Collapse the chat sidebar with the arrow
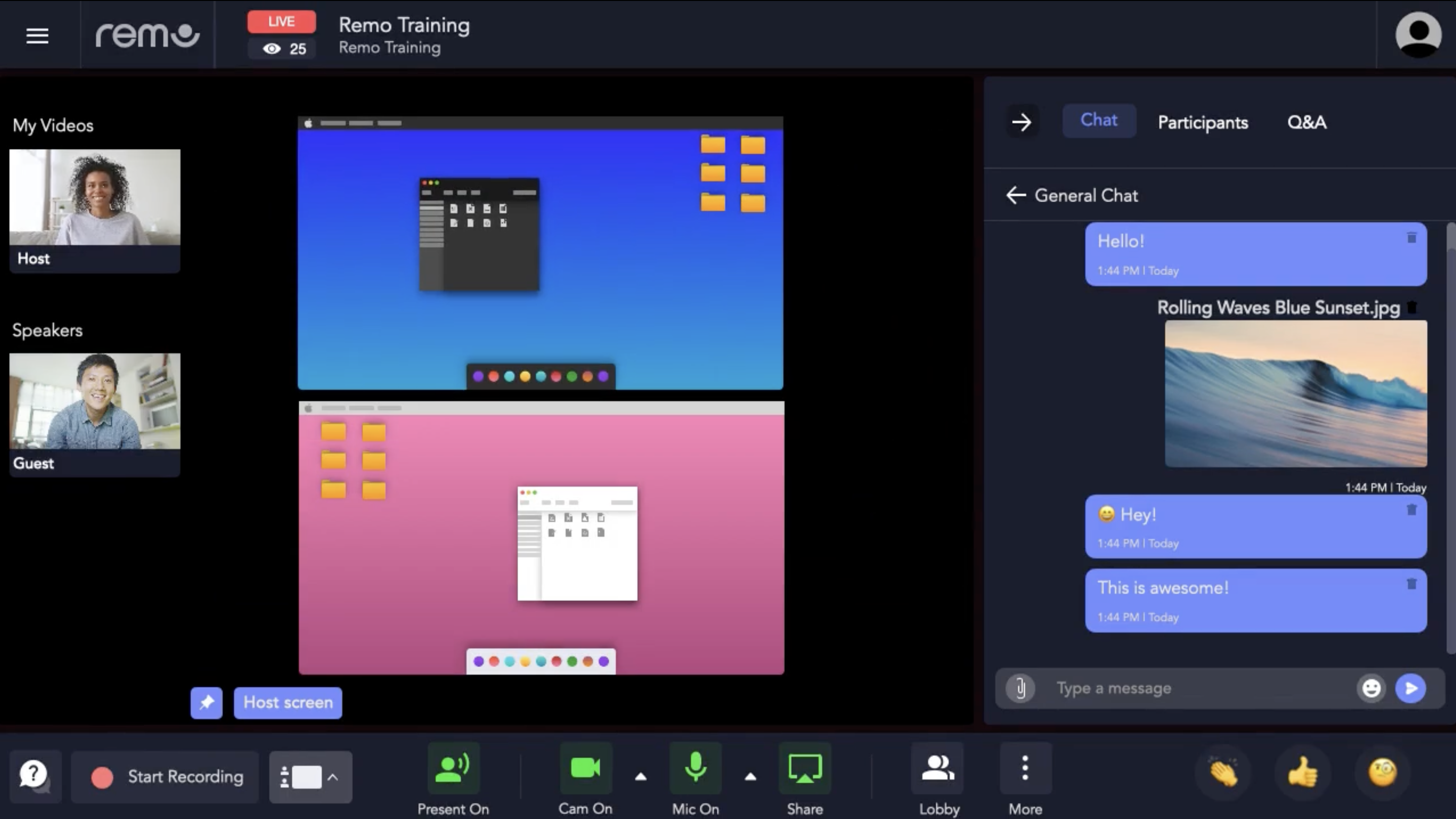The image size is (1456, 819). (x=1022, y=122)
